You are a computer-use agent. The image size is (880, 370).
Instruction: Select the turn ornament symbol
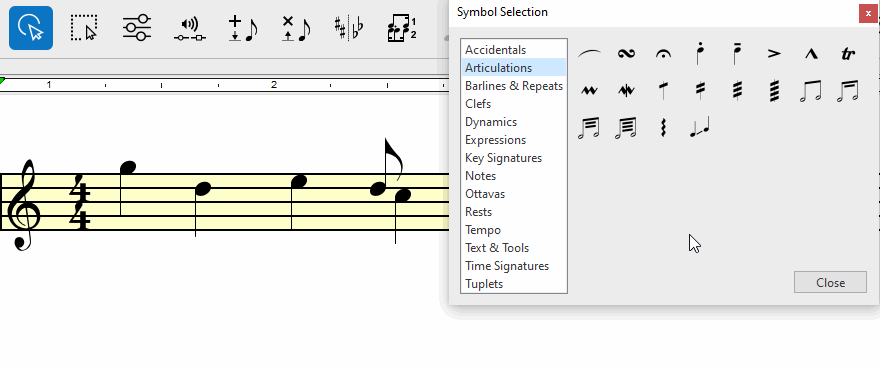626,54
